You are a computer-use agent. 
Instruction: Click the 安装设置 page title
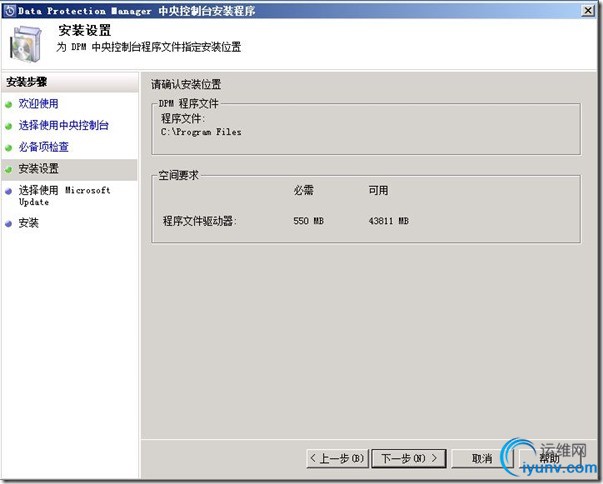[85, 30]
